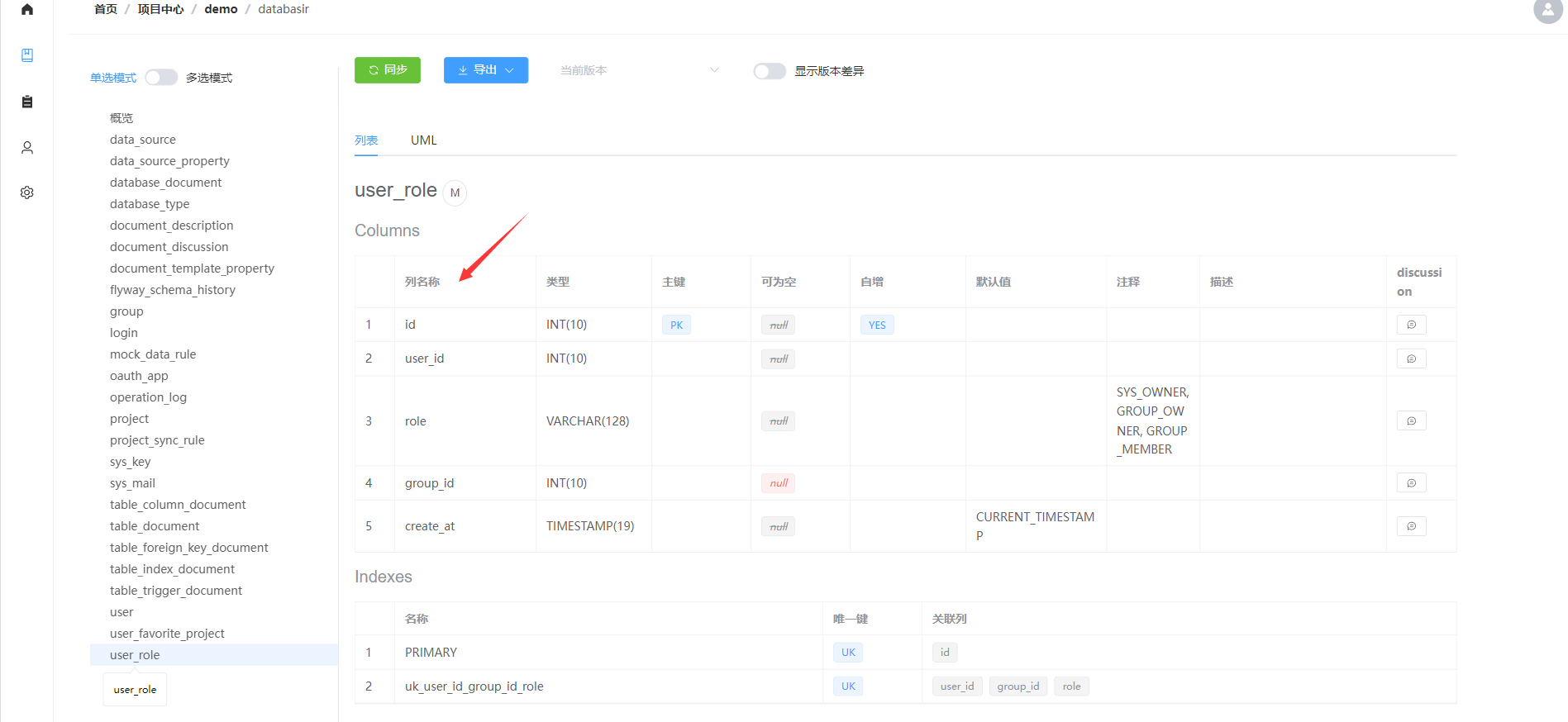Open the settings gear icon
The image size is (1568, 722).
[x=27, y=192]
